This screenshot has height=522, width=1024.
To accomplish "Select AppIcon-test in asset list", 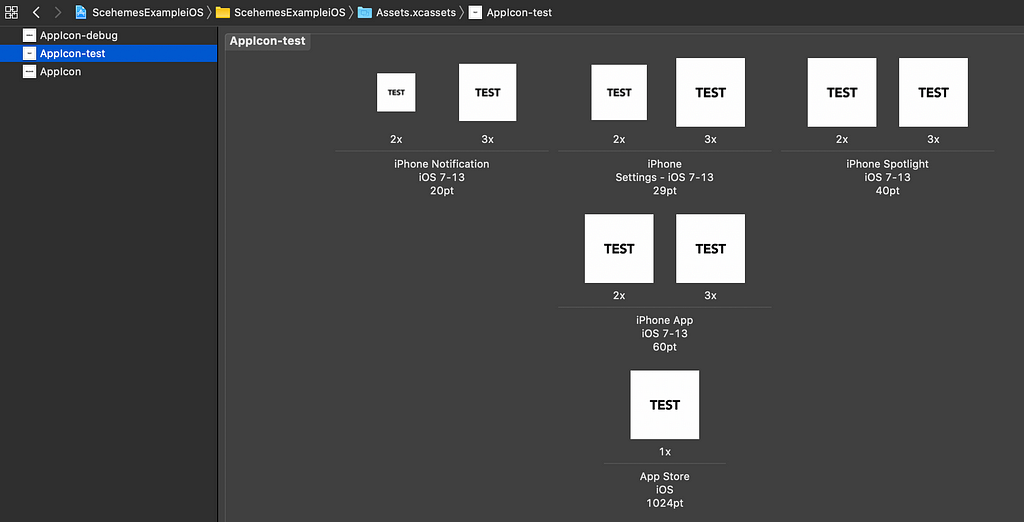I will tap(108, 54).
